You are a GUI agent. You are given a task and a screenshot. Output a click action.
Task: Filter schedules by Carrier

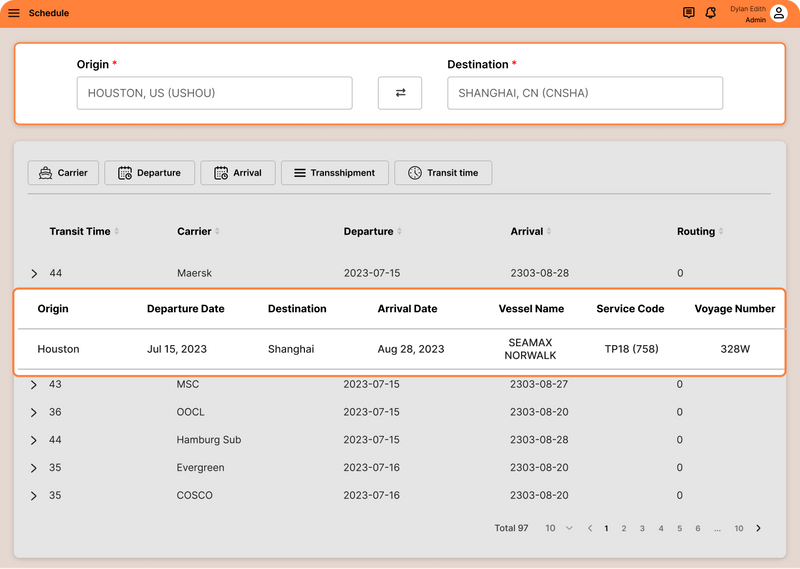(x=63, y=173)
